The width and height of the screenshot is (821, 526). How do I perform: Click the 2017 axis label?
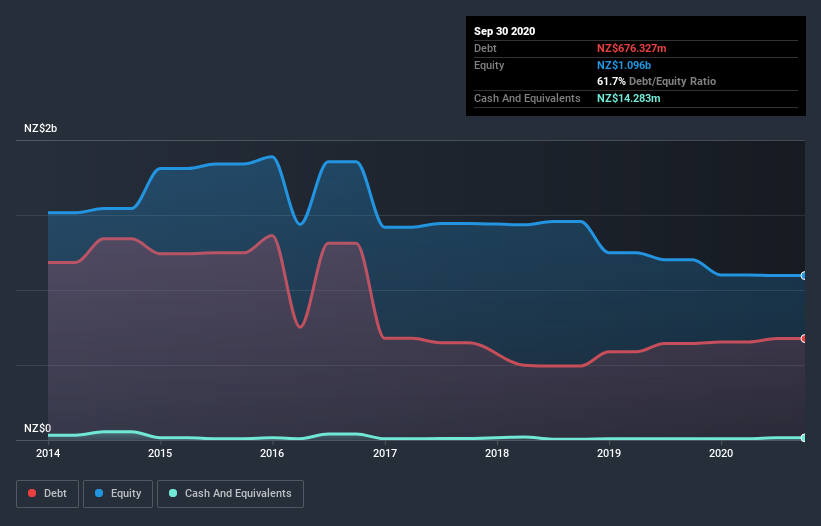click(x=385, y=453)
